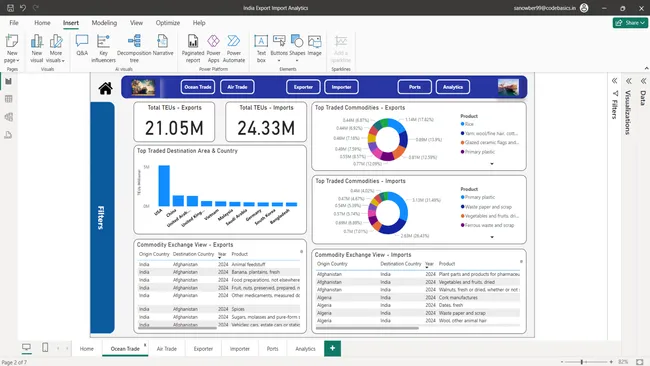This screenshot has height=366, width=650.
Task: Open the blue Filters side panel
Action: pyautogui.click(x=102, y=218)
